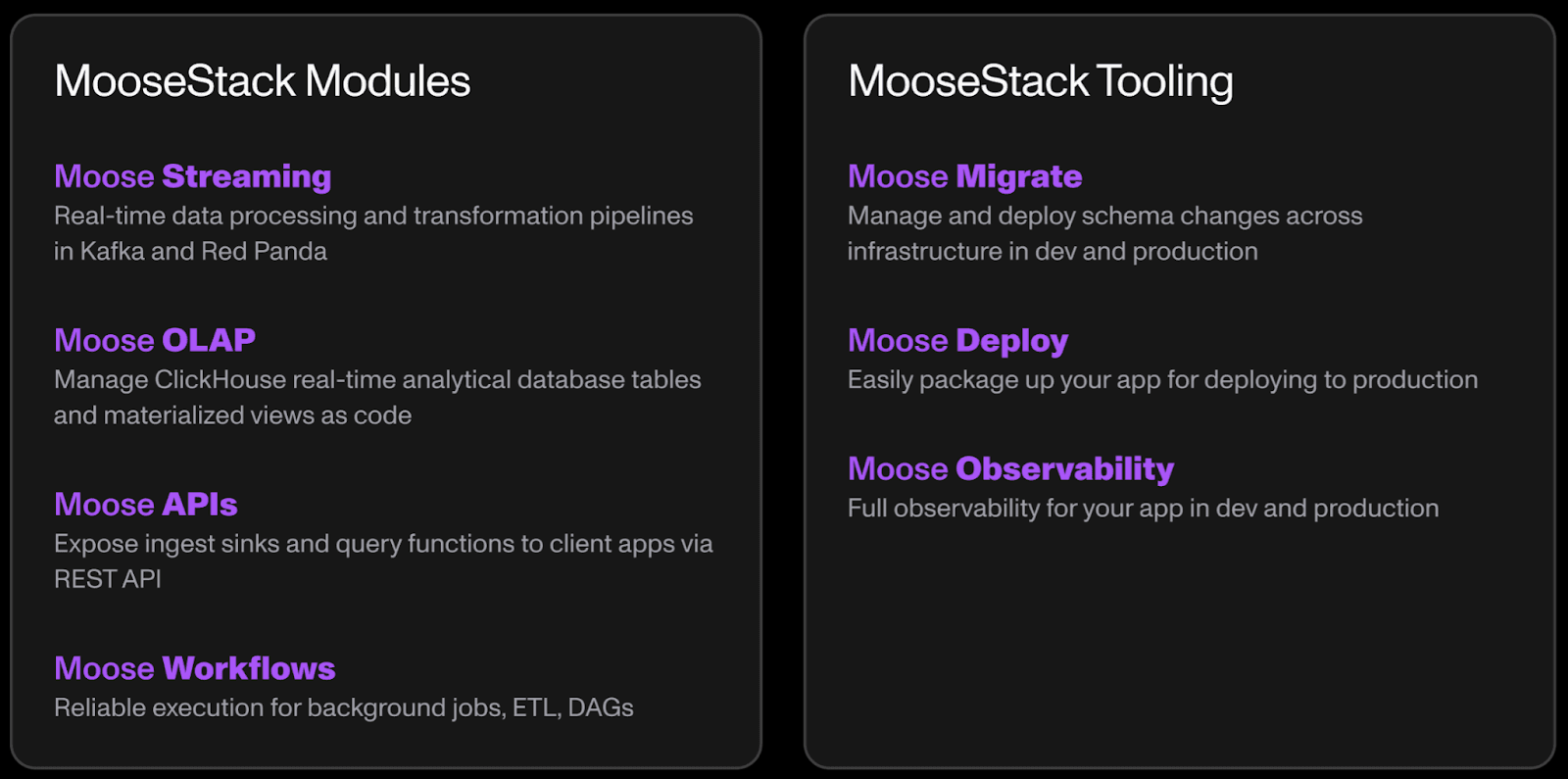Click the 'in Kafka and Red Panda' text
The image size is (1568, 779).
[x=190, y=252]
